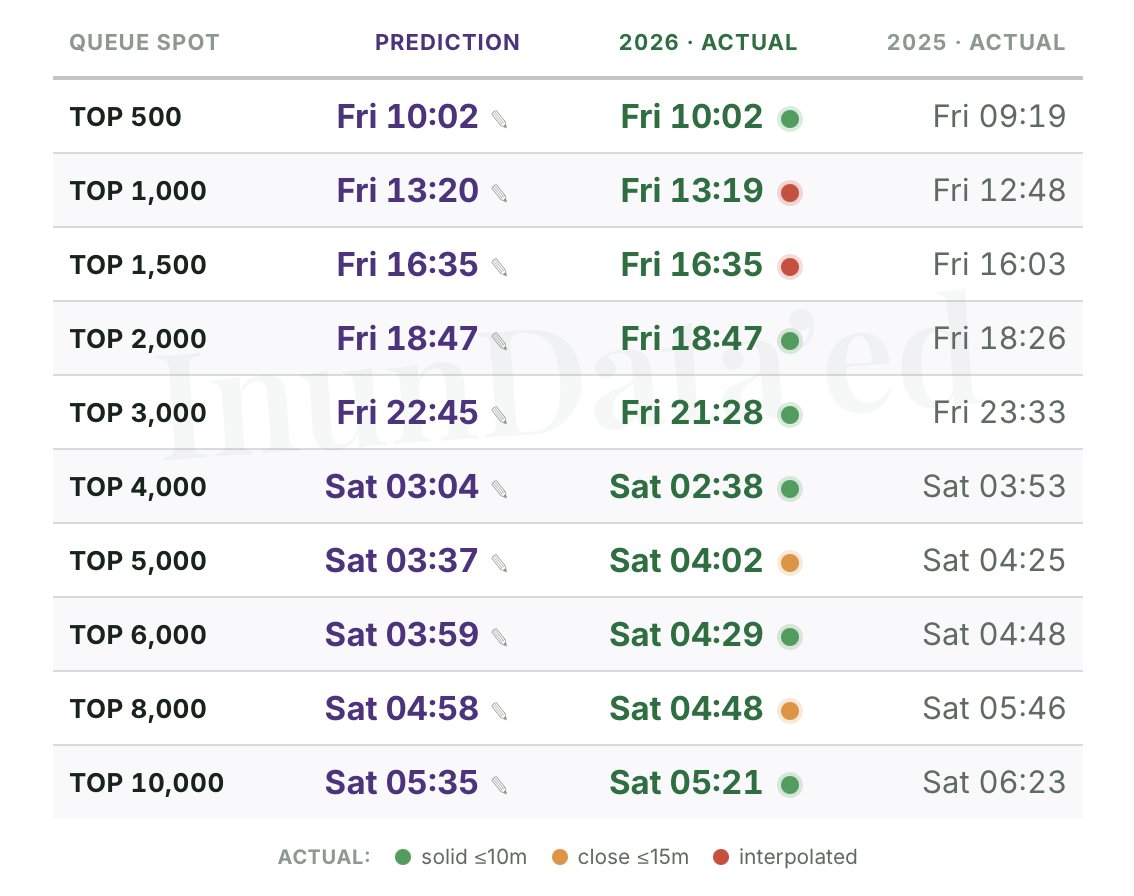Screen dimensions: 1134x896
Task: Click the Fri 18:26 2025 actual value
Action: pos(999,338)
